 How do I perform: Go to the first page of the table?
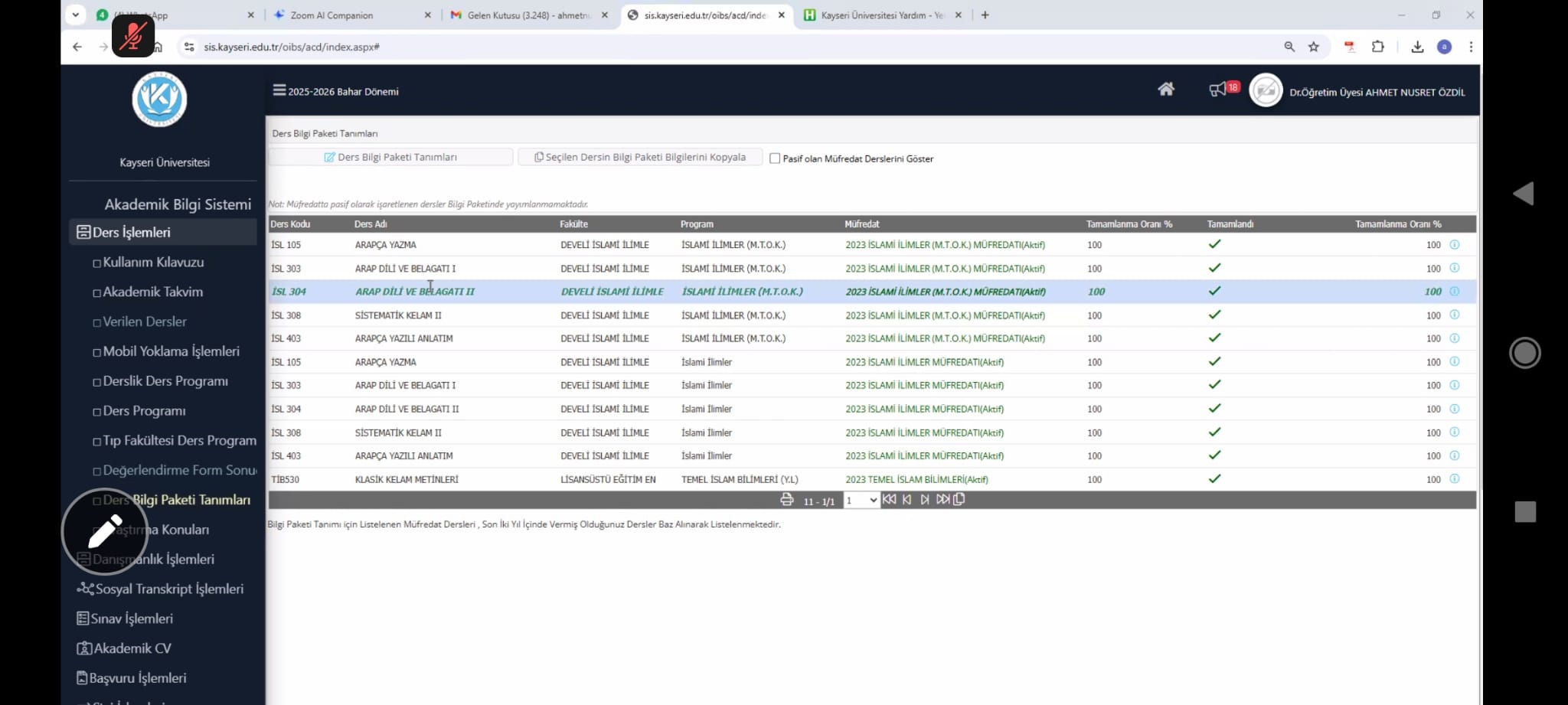pos(889,500)
